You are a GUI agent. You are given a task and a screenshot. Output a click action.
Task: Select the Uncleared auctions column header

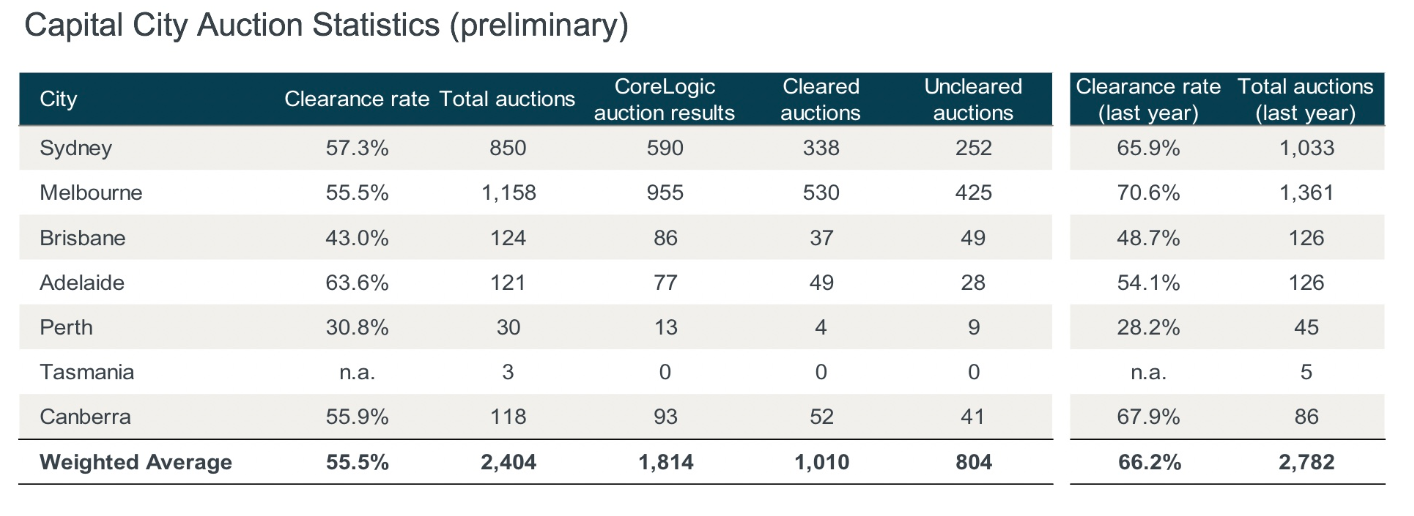973,100
